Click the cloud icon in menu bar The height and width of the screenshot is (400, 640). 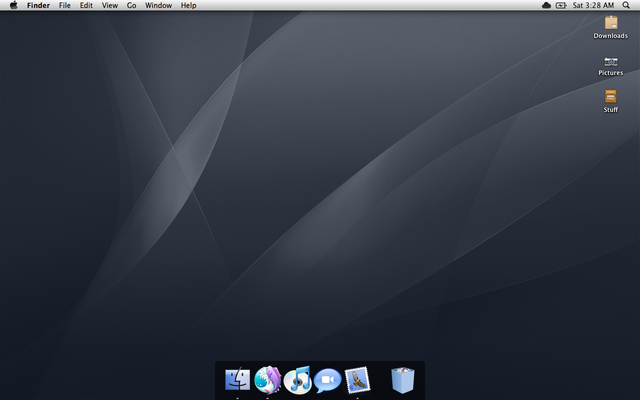point(546,5)
